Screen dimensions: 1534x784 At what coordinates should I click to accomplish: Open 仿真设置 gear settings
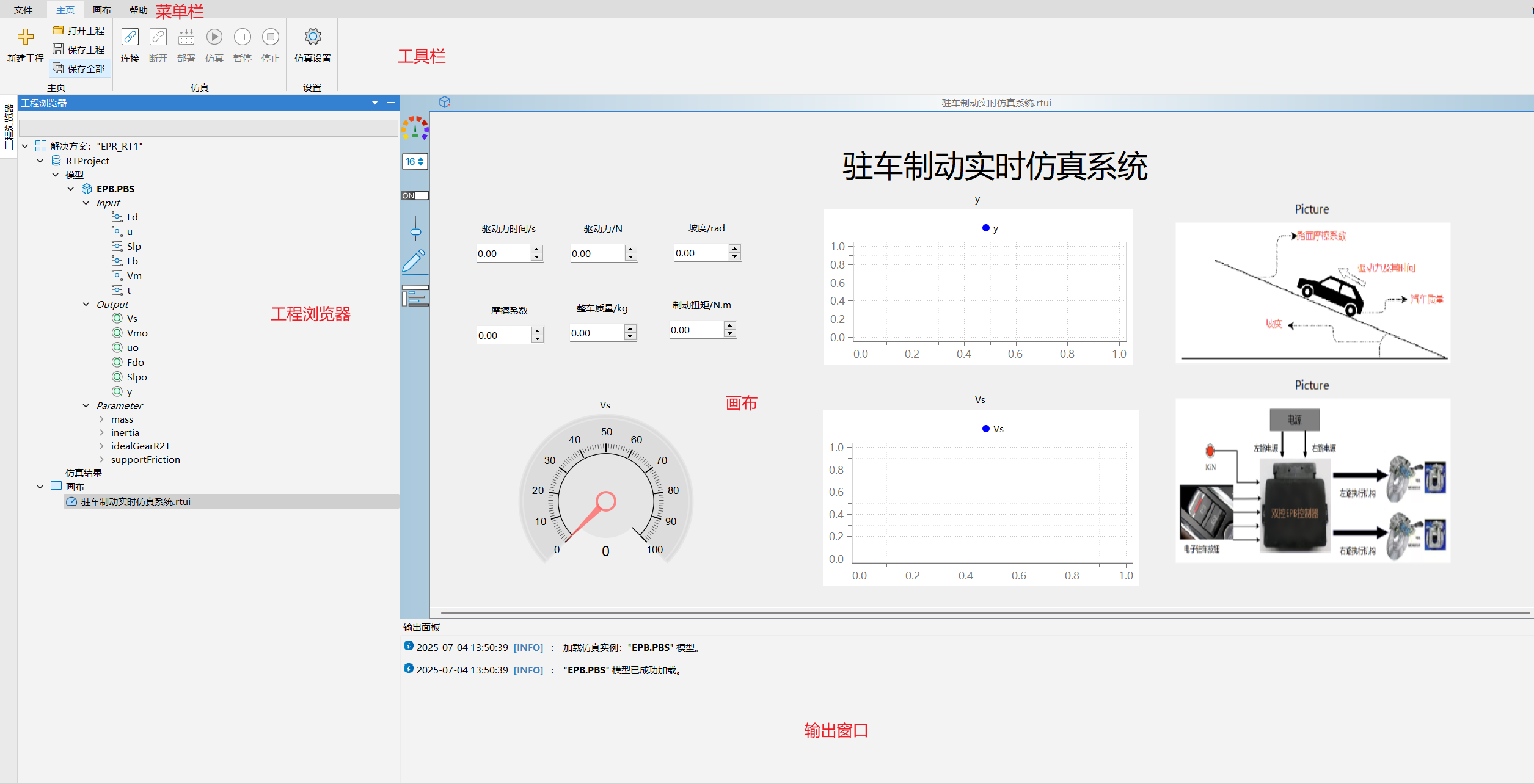[313, 37]
